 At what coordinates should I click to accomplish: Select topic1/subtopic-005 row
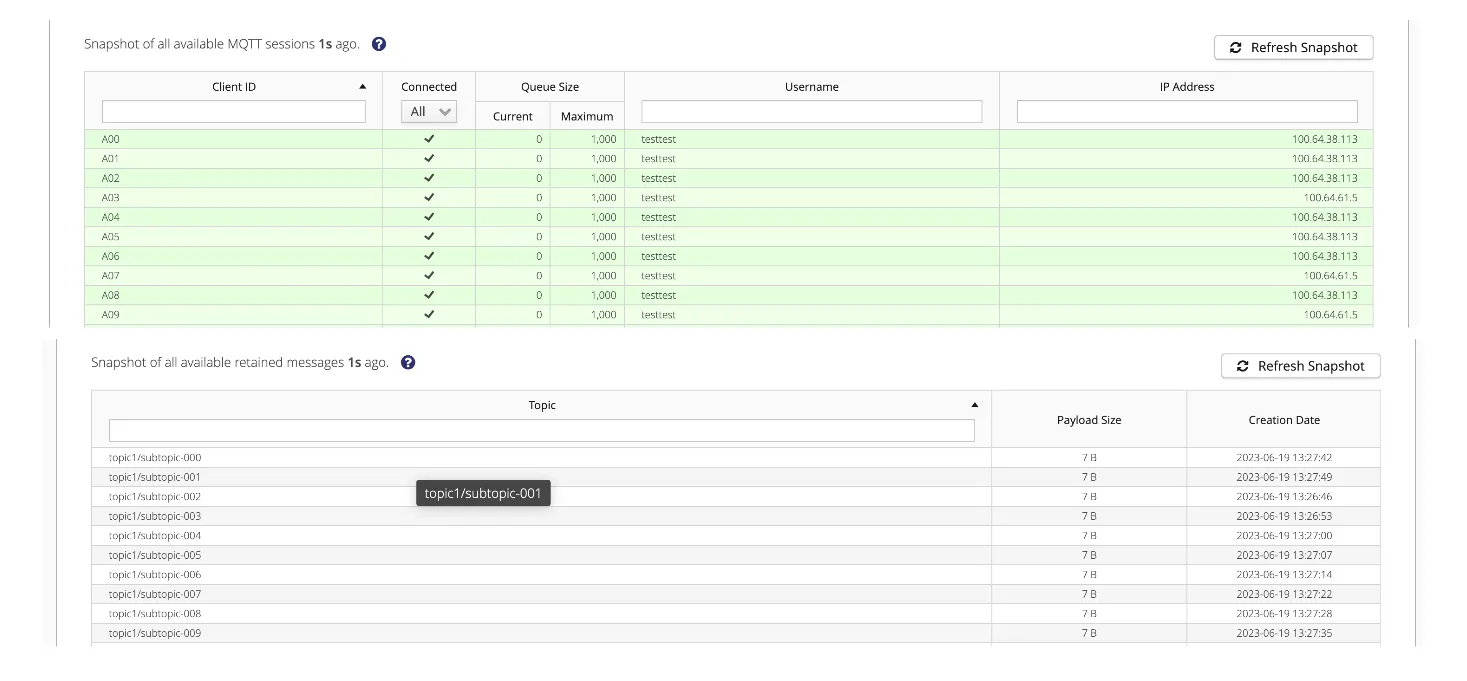coord(736,555)
